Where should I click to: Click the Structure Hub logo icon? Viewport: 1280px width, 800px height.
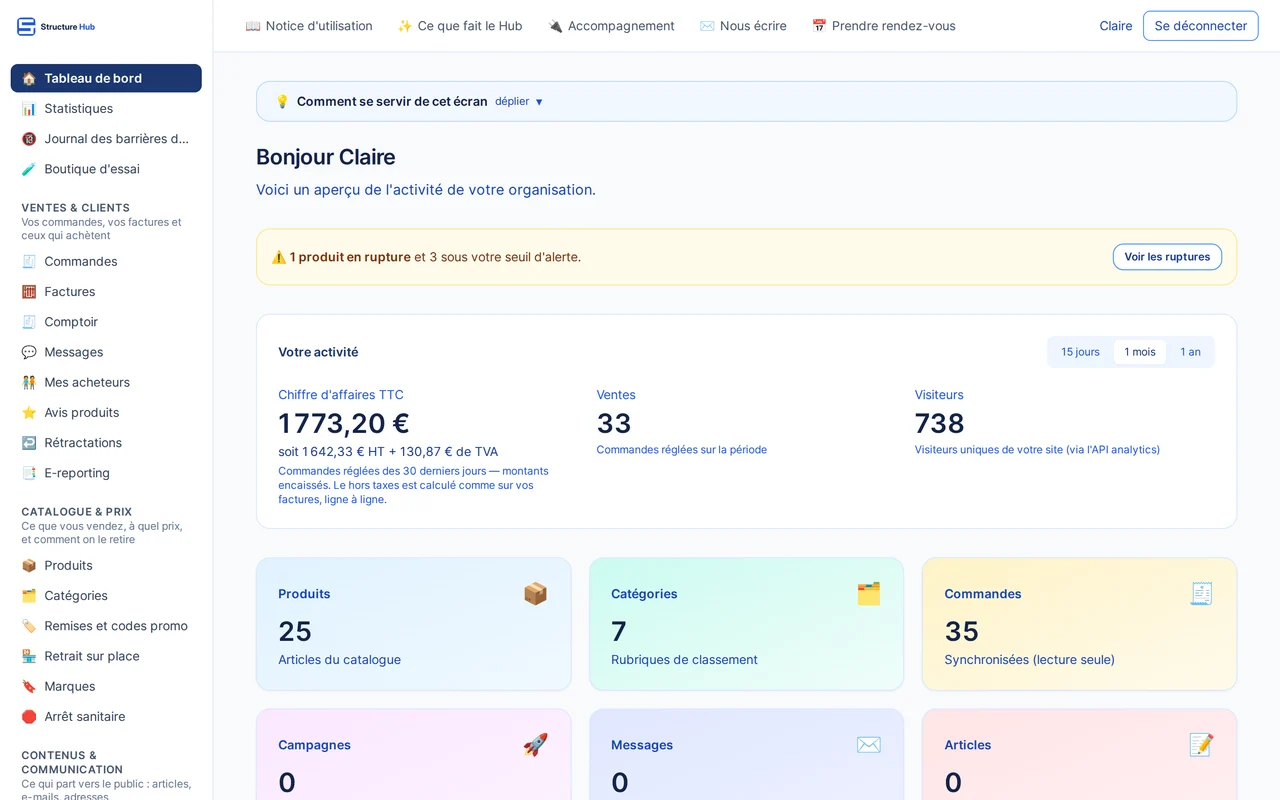click(26, 27)
